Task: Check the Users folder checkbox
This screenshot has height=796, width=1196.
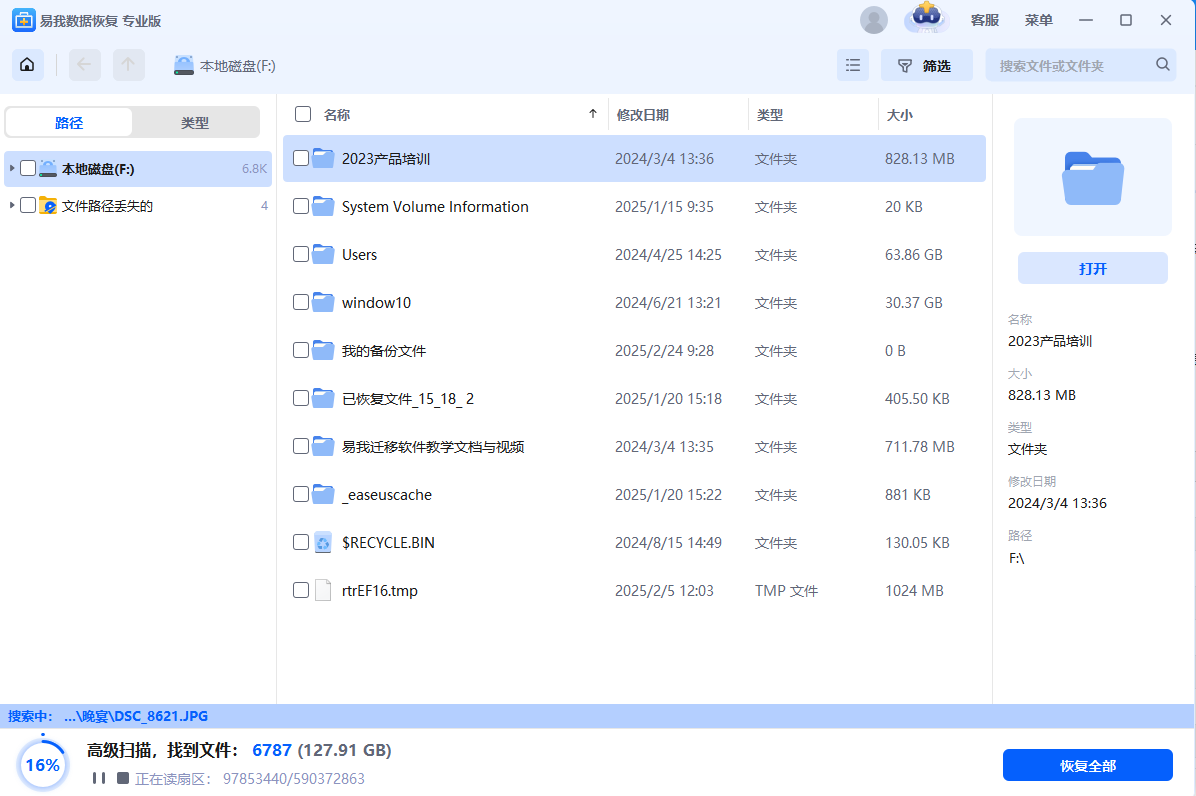Action: (x=301, y=255)
